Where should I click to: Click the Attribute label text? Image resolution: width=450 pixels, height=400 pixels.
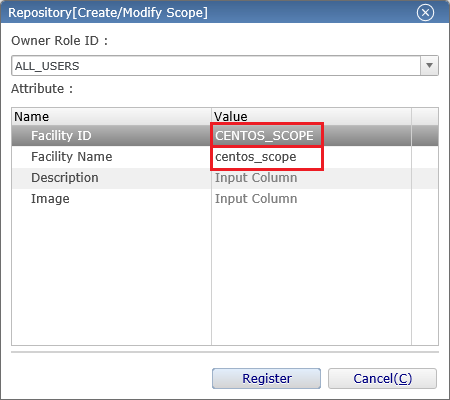click(x=42, y=89)
